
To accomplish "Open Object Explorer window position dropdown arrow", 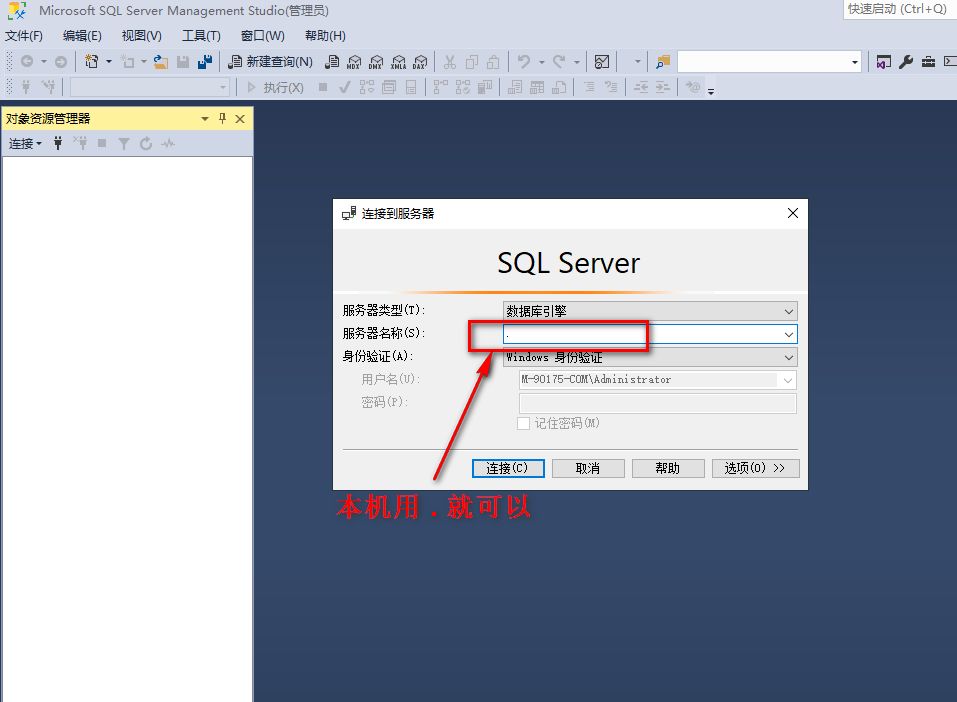I will pos(205,118).
